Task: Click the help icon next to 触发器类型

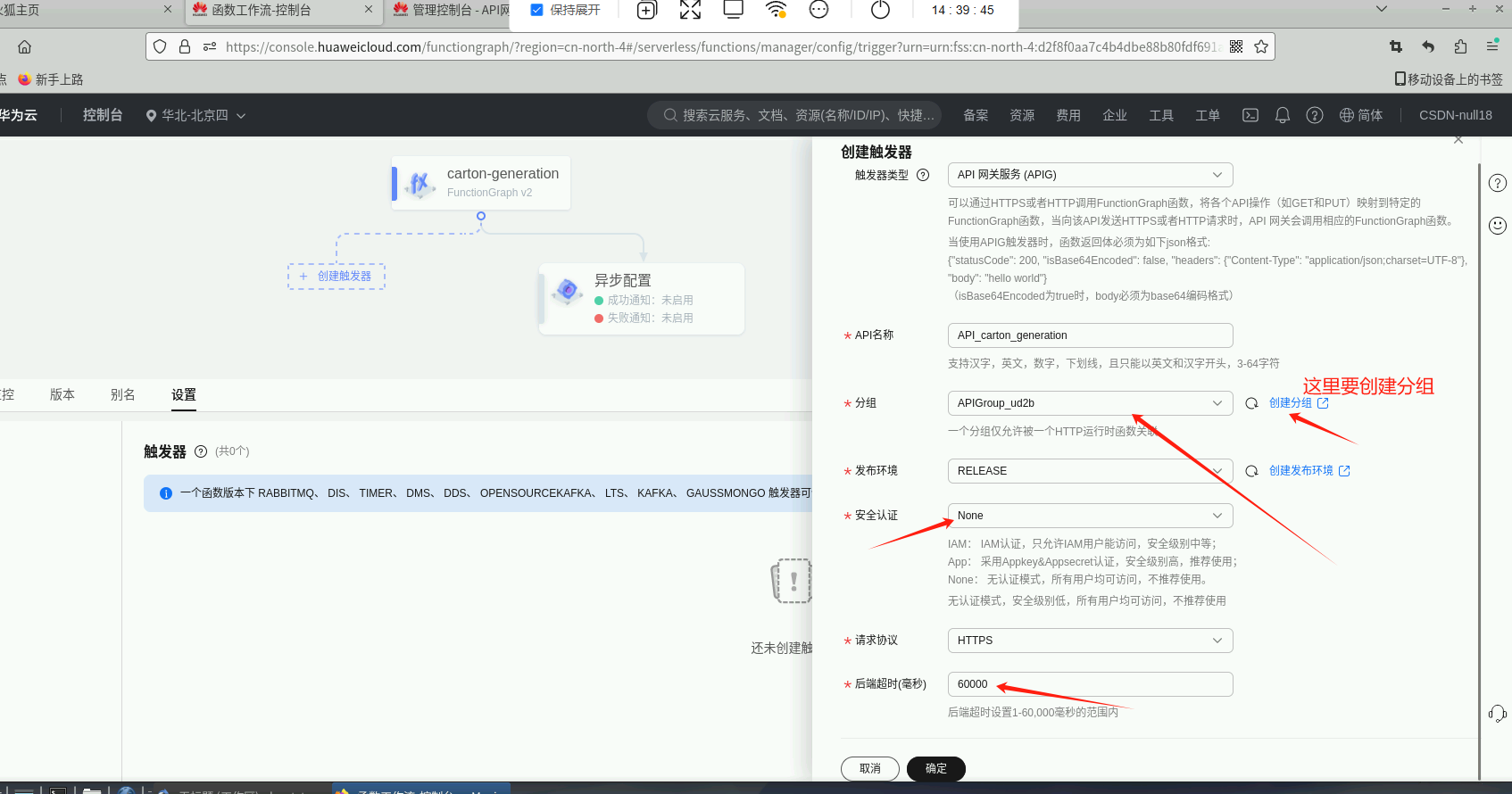Action: [923, 175]
